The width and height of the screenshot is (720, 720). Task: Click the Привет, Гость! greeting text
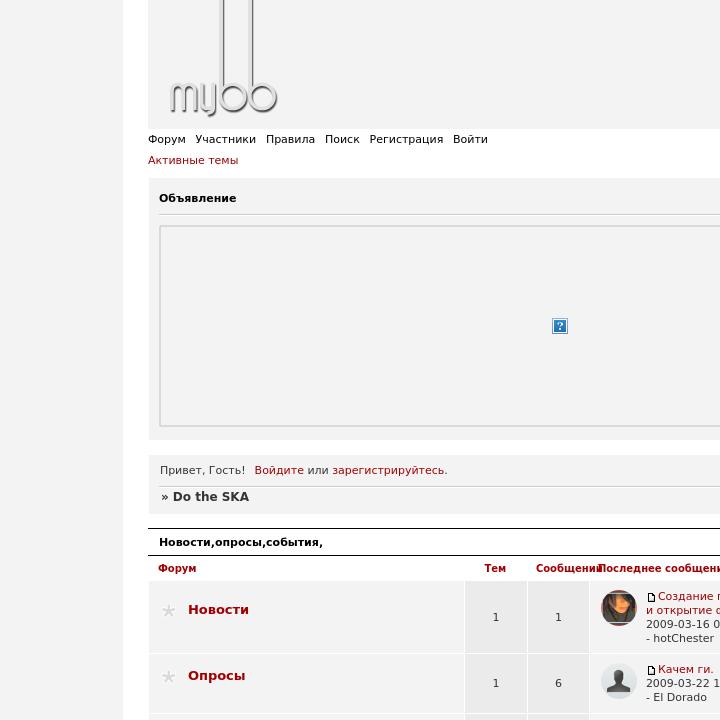tap(202, 470)
